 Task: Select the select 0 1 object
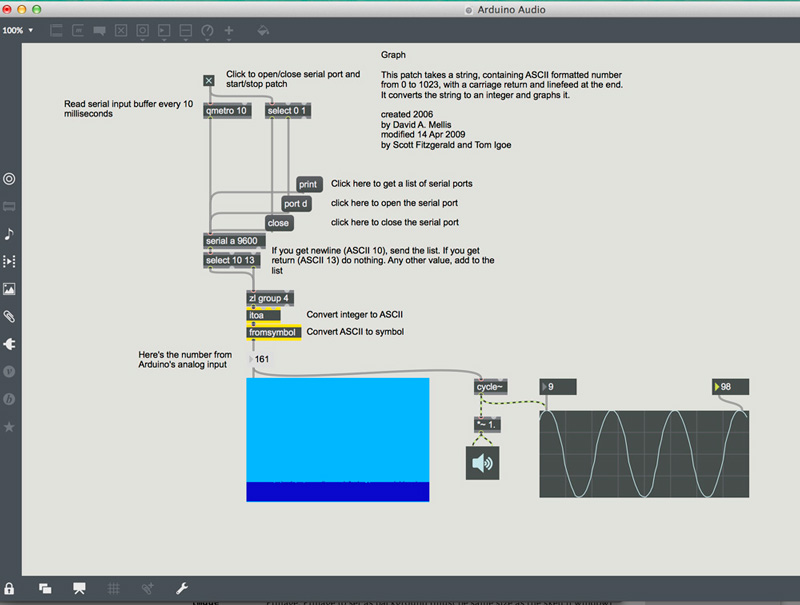click(288, 111)
